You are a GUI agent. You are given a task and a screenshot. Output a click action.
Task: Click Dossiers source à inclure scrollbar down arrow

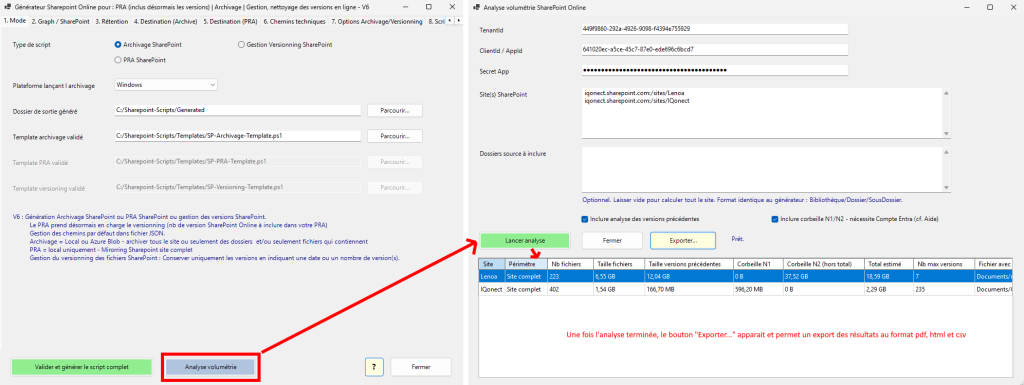point(946,187)
